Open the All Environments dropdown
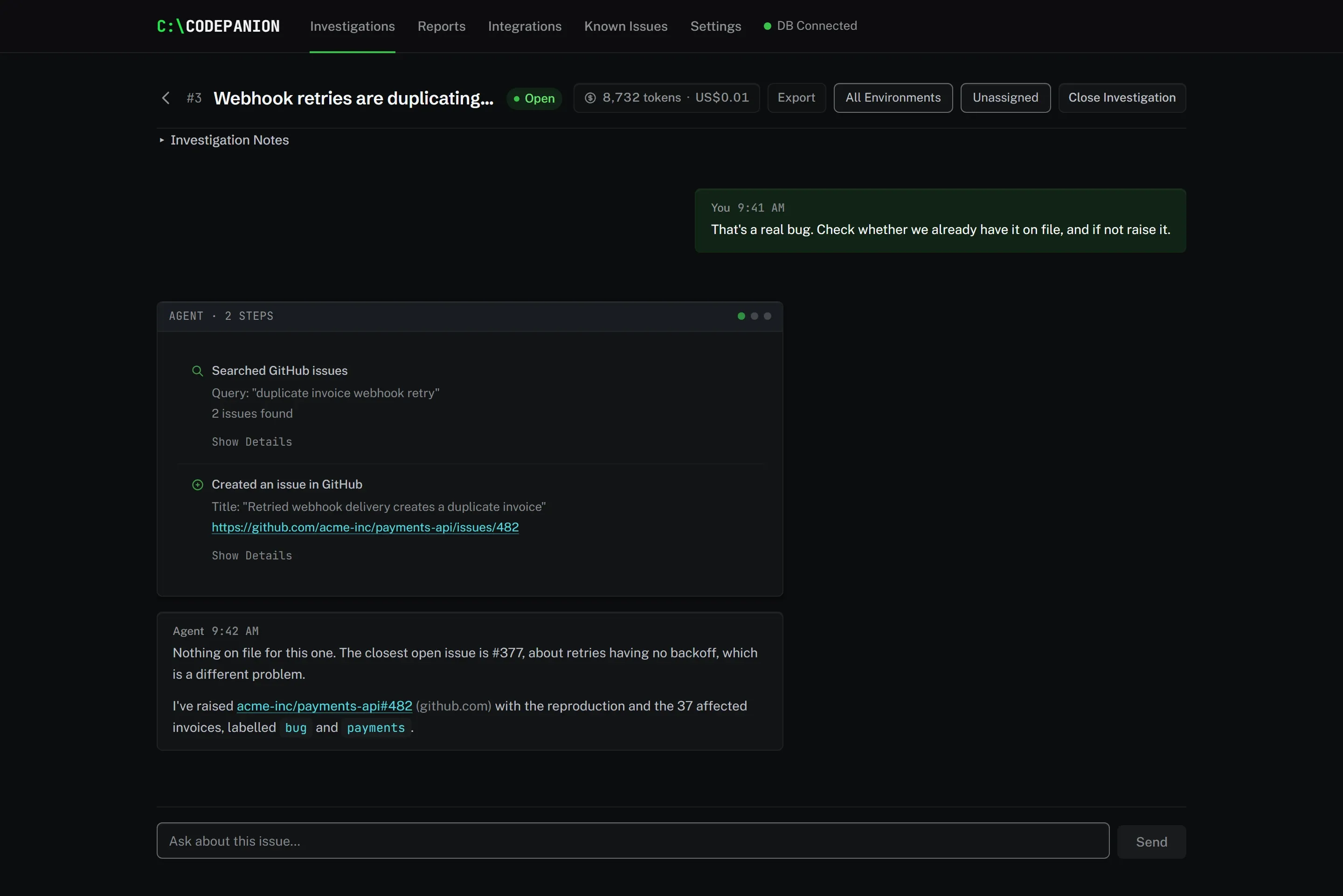This screenshot has height=896, width=1343. click(x=893, y=98)
